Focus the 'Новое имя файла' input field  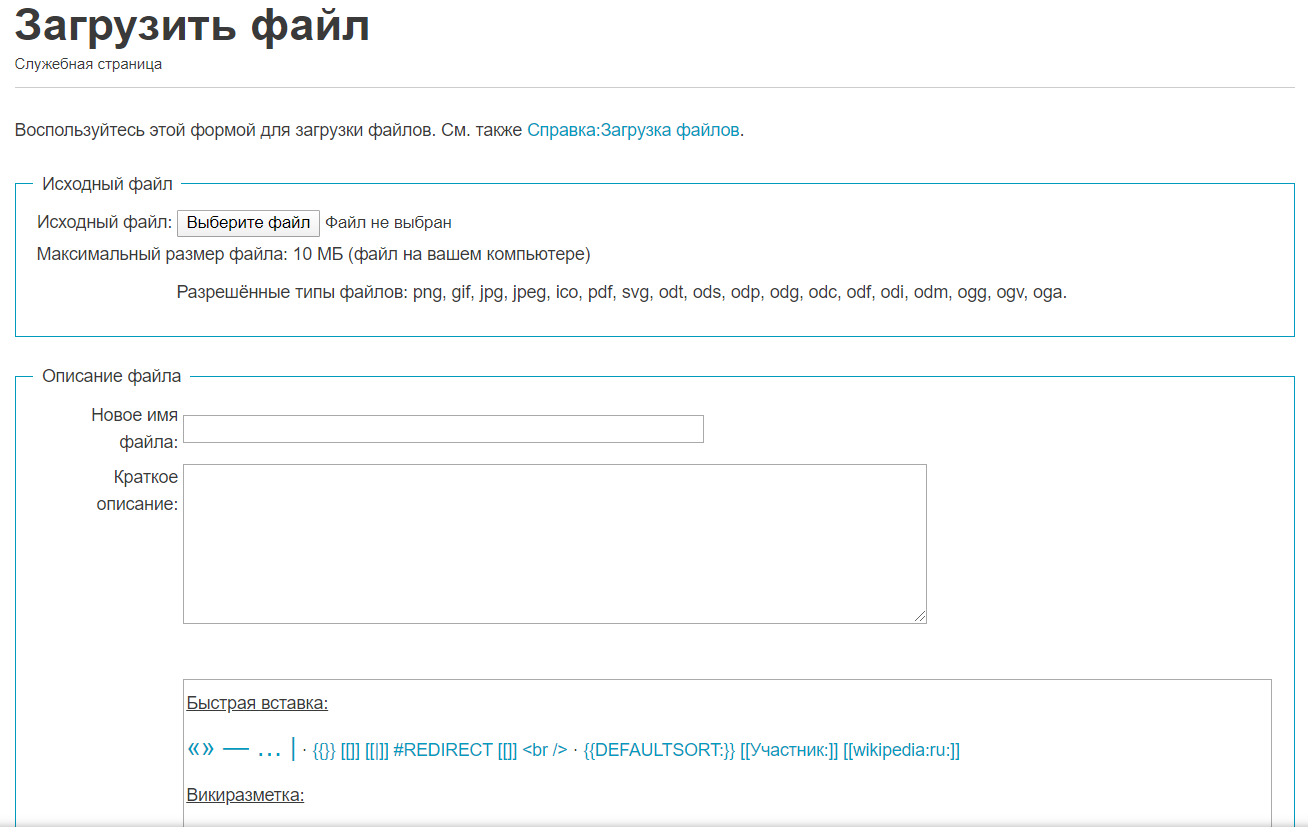tap(443, 429)
